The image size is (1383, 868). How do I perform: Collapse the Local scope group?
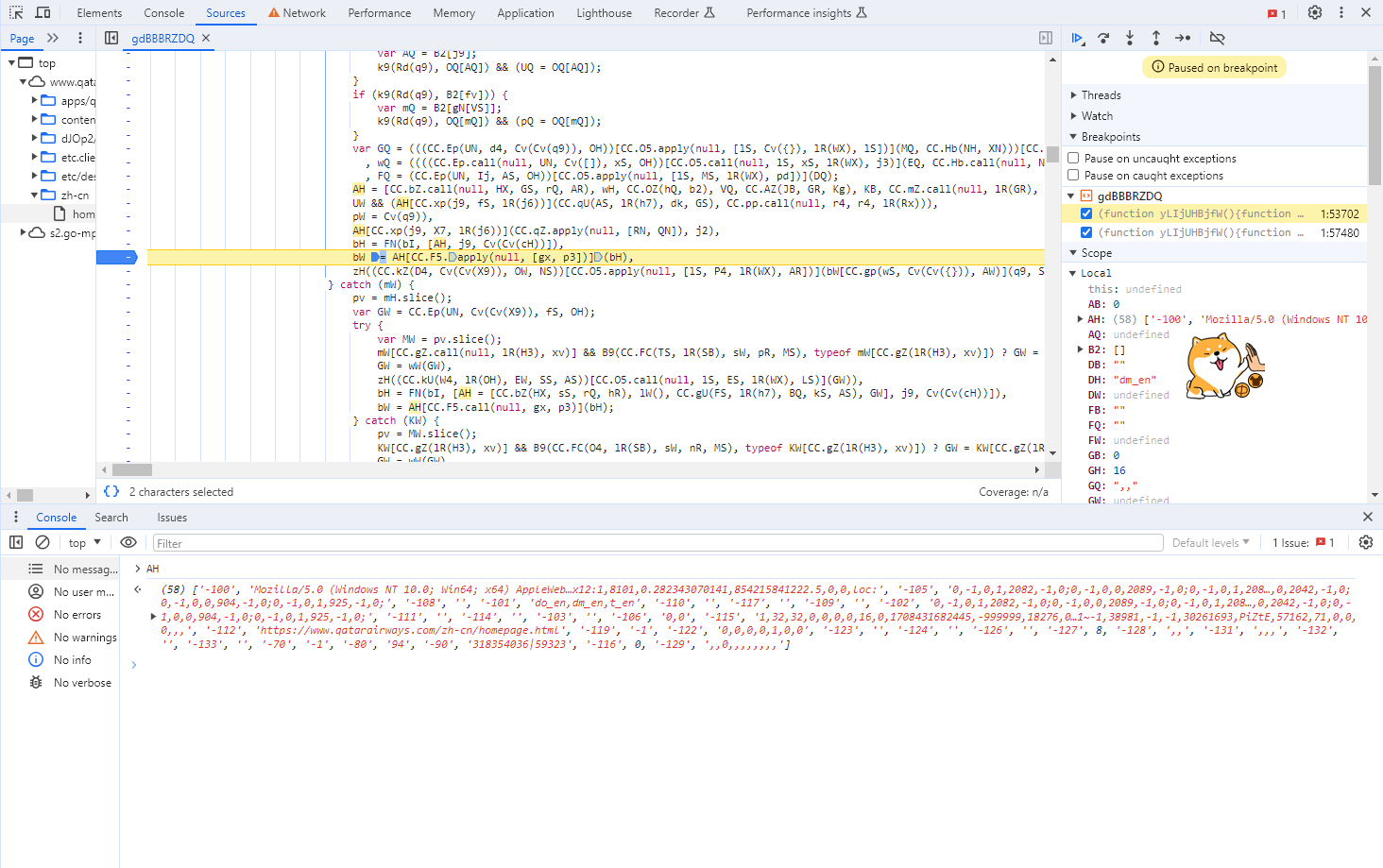pos(1073,273)
